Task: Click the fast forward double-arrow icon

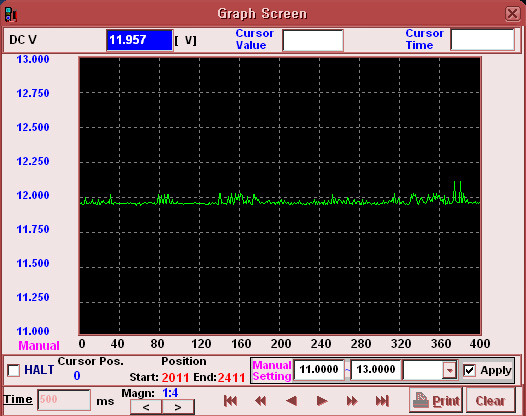Action: (352, 401)
